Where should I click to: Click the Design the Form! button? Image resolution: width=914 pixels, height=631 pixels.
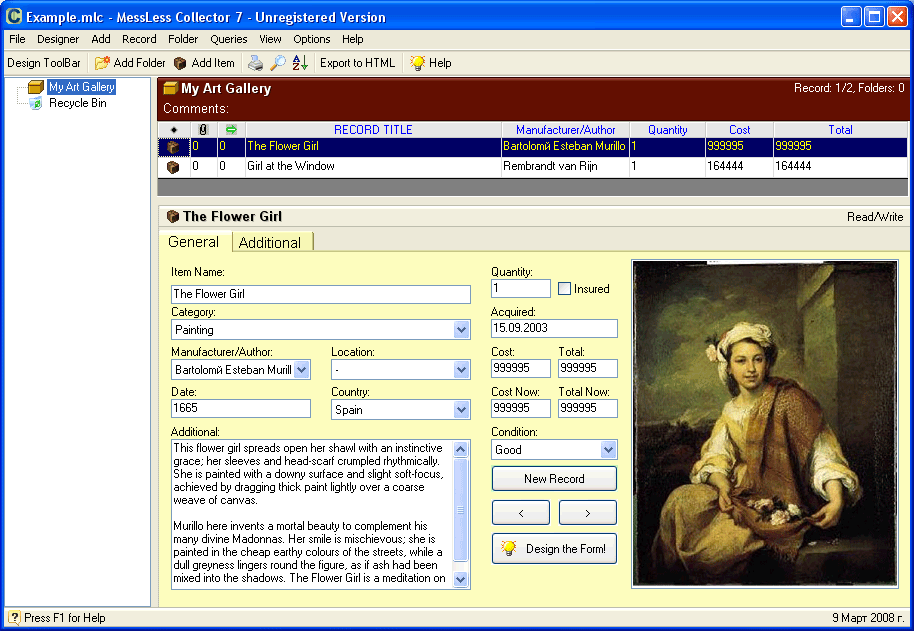pyautogui.click(x=554, y=549)
